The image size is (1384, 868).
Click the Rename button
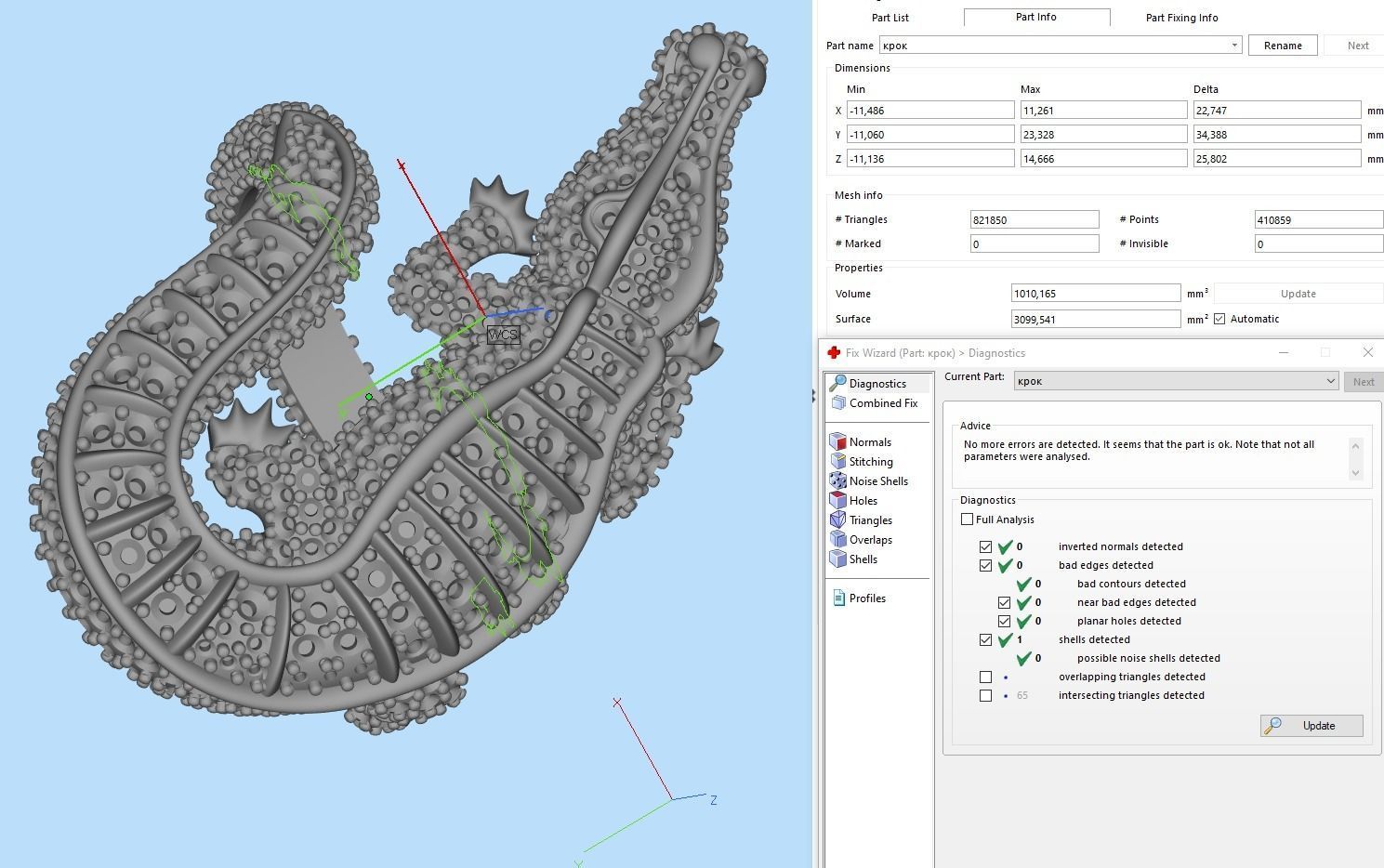point(1283,46)
